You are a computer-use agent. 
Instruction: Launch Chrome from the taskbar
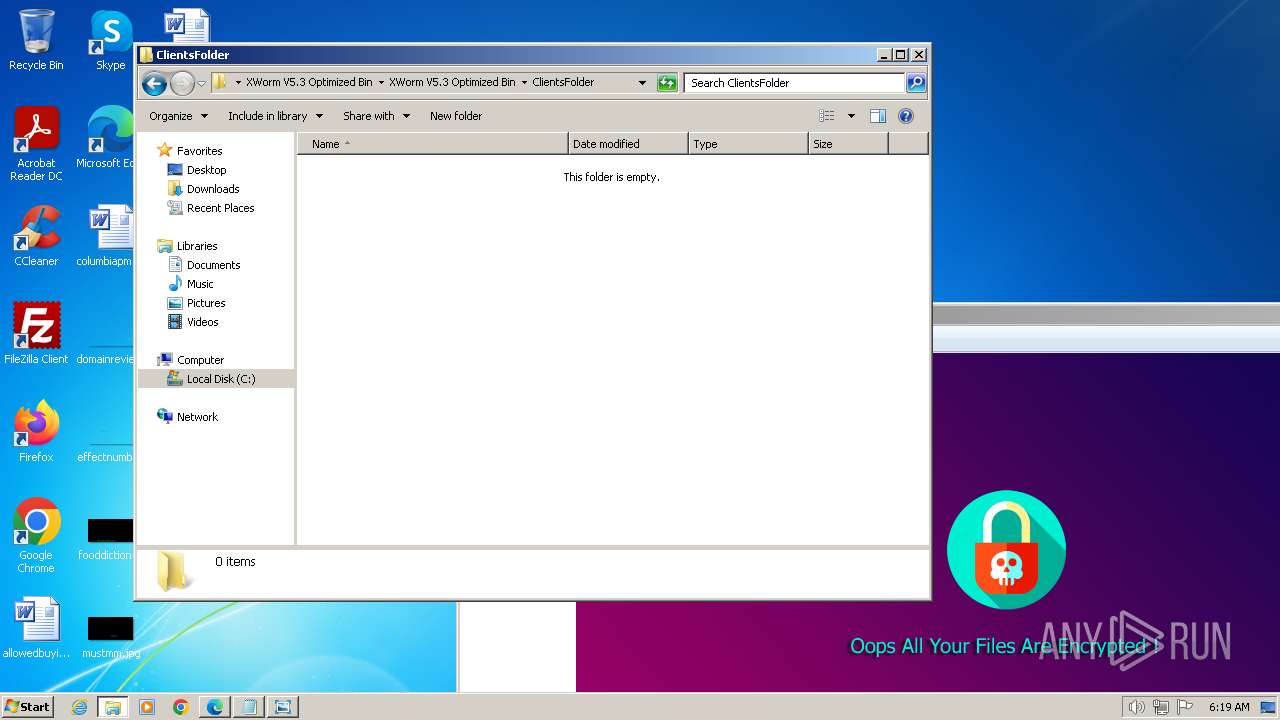pos(181,707)
